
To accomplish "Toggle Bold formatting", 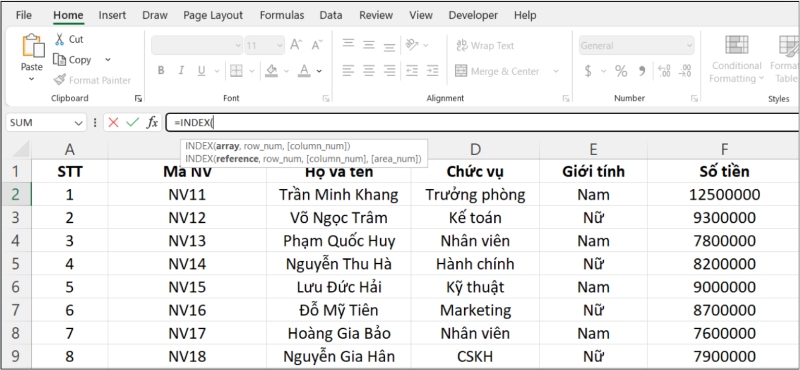I will pos(161,71).
